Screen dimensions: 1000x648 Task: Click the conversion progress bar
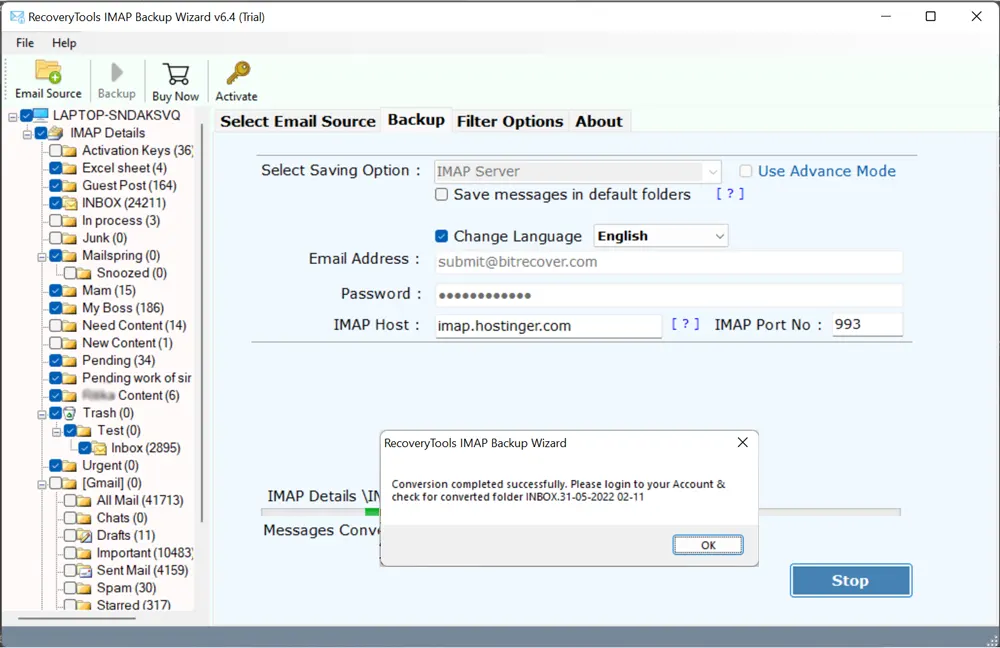830,512
